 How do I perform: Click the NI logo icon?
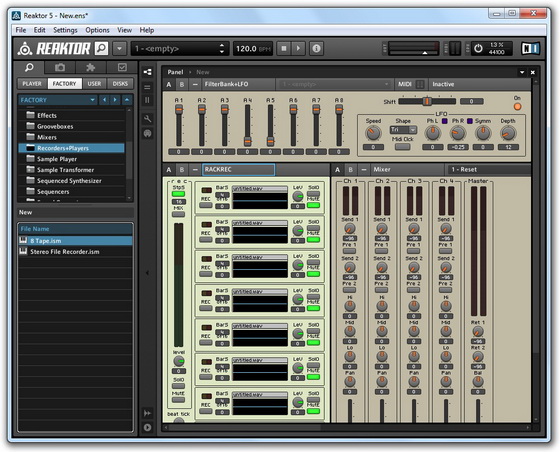click(530, 48)
